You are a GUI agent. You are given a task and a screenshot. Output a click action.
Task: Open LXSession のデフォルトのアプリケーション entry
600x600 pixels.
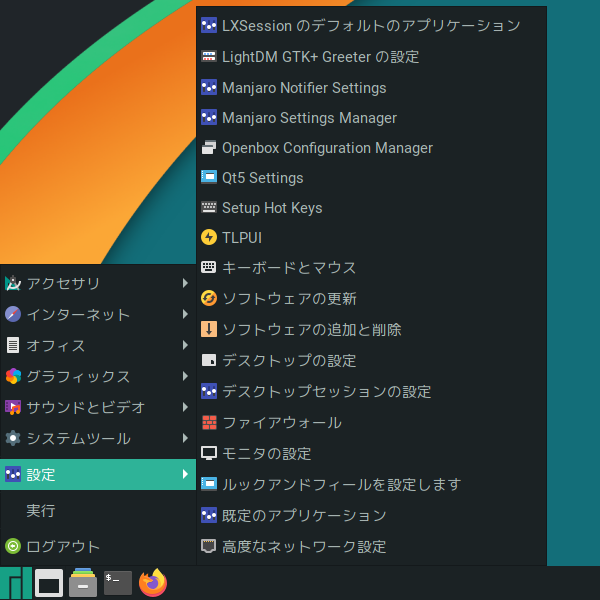tap(371, 26)
